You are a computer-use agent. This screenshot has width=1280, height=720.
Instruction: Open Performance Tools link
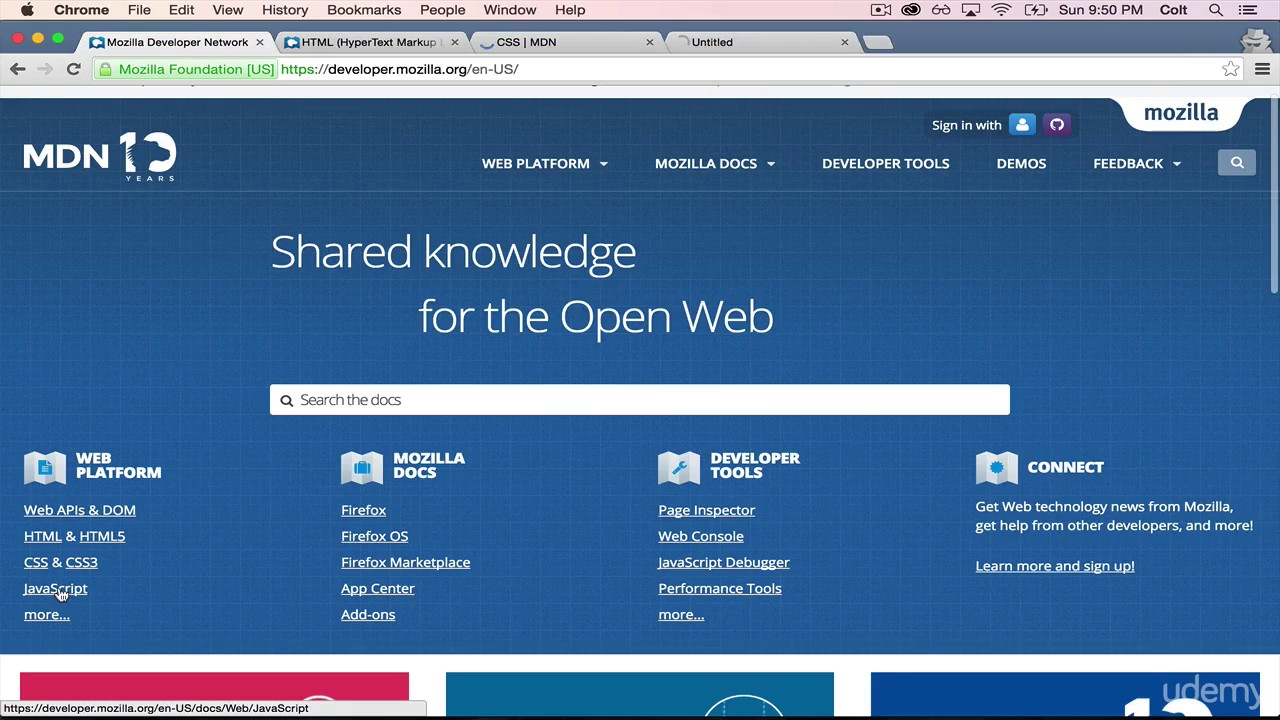click(x=719, y=588)
